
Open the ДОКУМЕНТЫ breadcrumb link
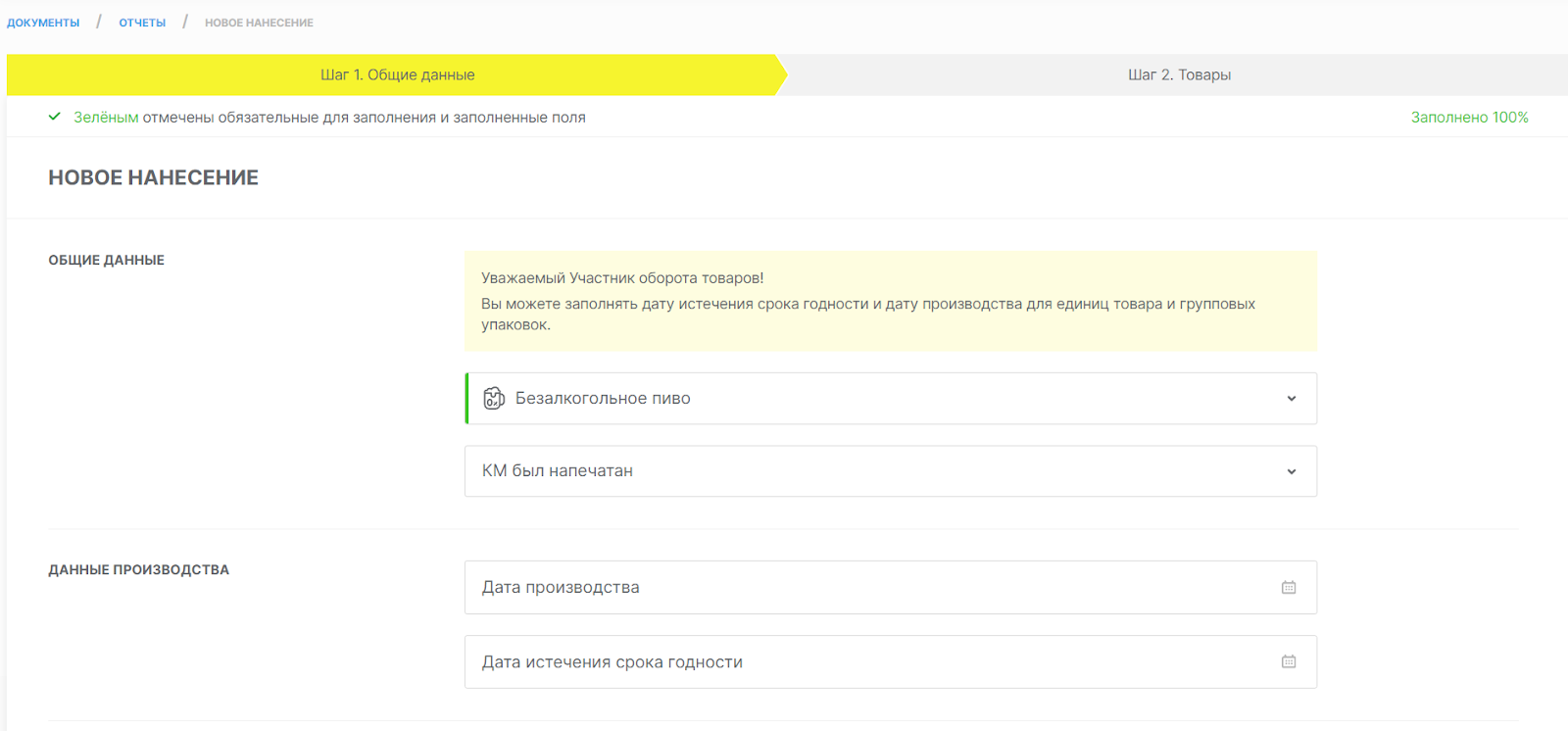43,23
